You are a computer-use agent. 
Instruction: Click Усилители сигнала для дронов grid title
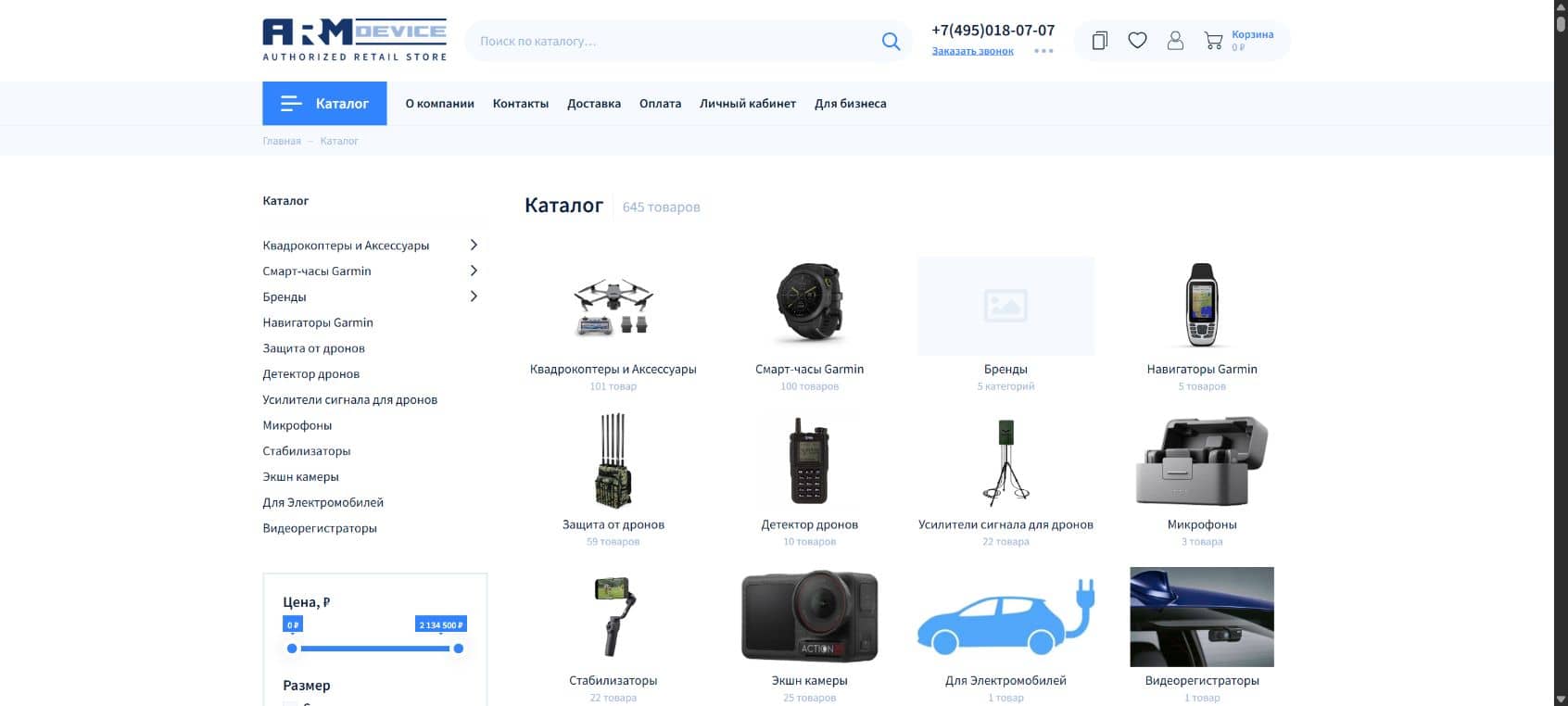1005,524
